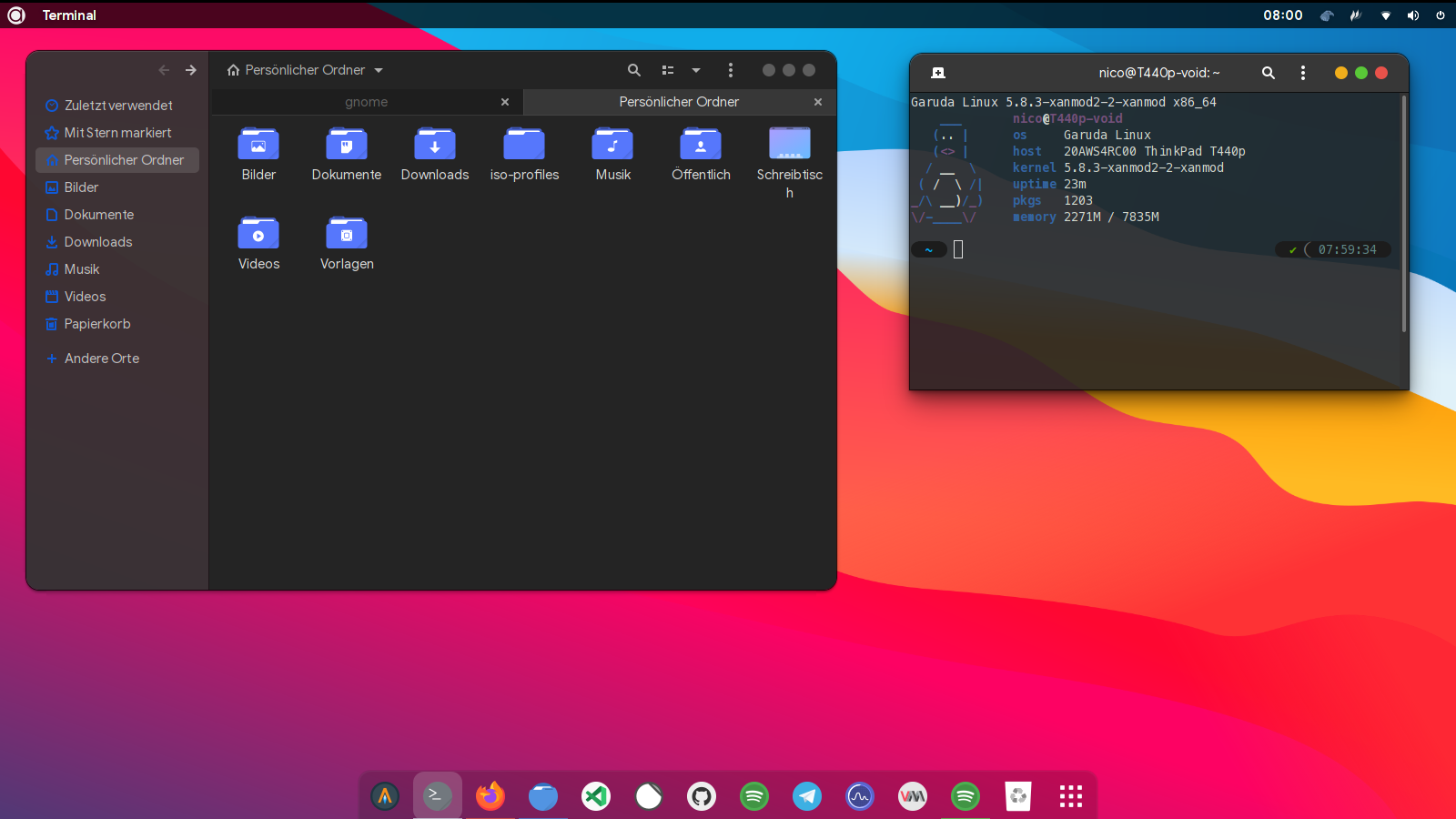Switch to the gnome tab
The image size is (1456, 819).
(367, 102)
